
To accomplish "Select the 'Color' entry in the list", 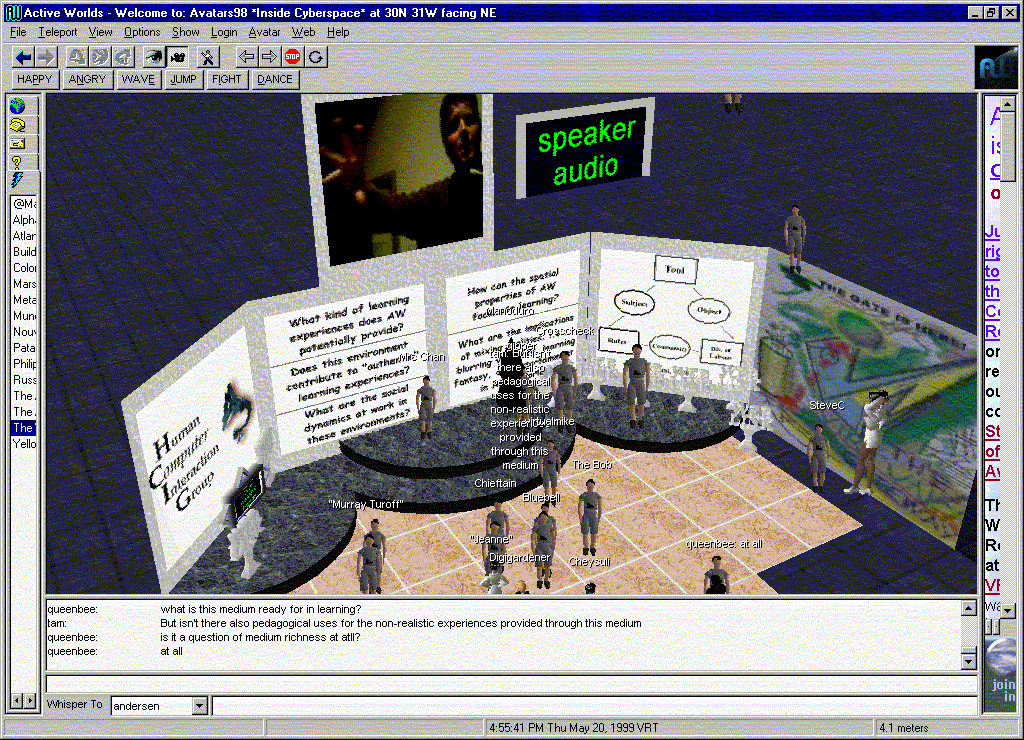I will 24,267.
